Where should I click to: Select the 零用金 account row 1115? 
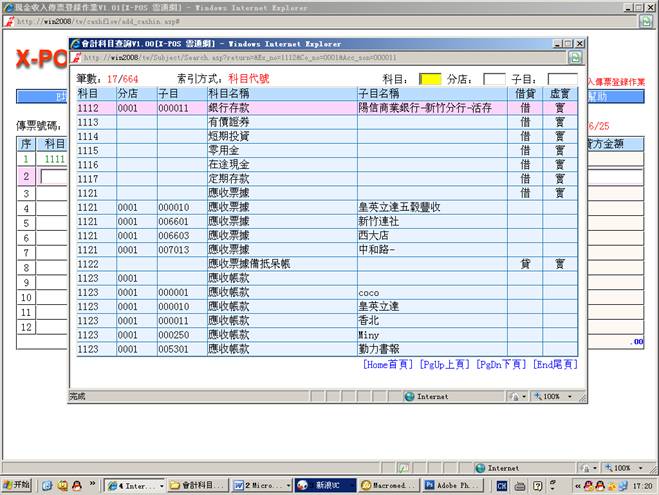300,149
